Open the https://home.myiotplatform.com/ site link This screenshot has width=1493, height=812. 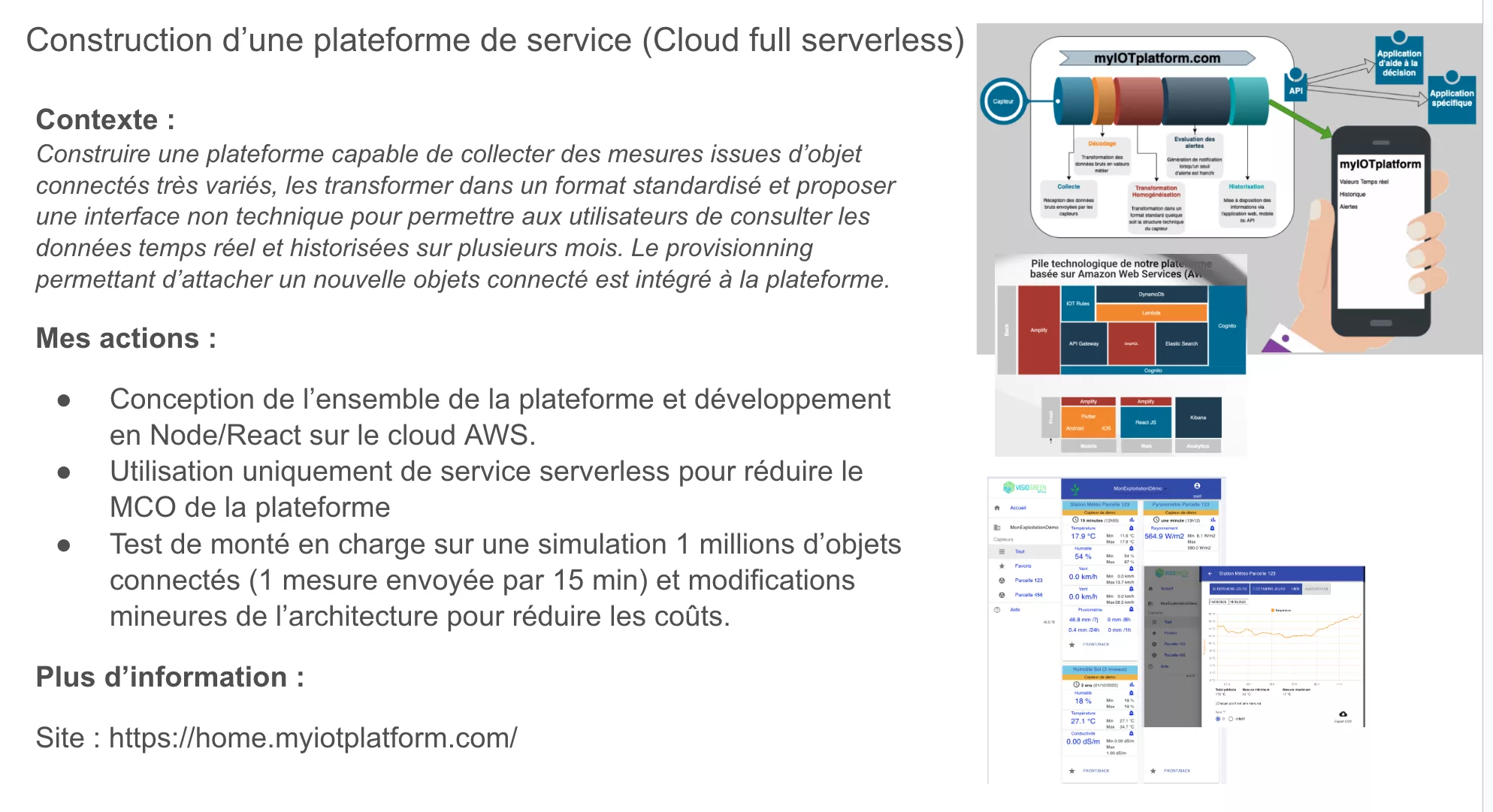(x=313, y=738)
